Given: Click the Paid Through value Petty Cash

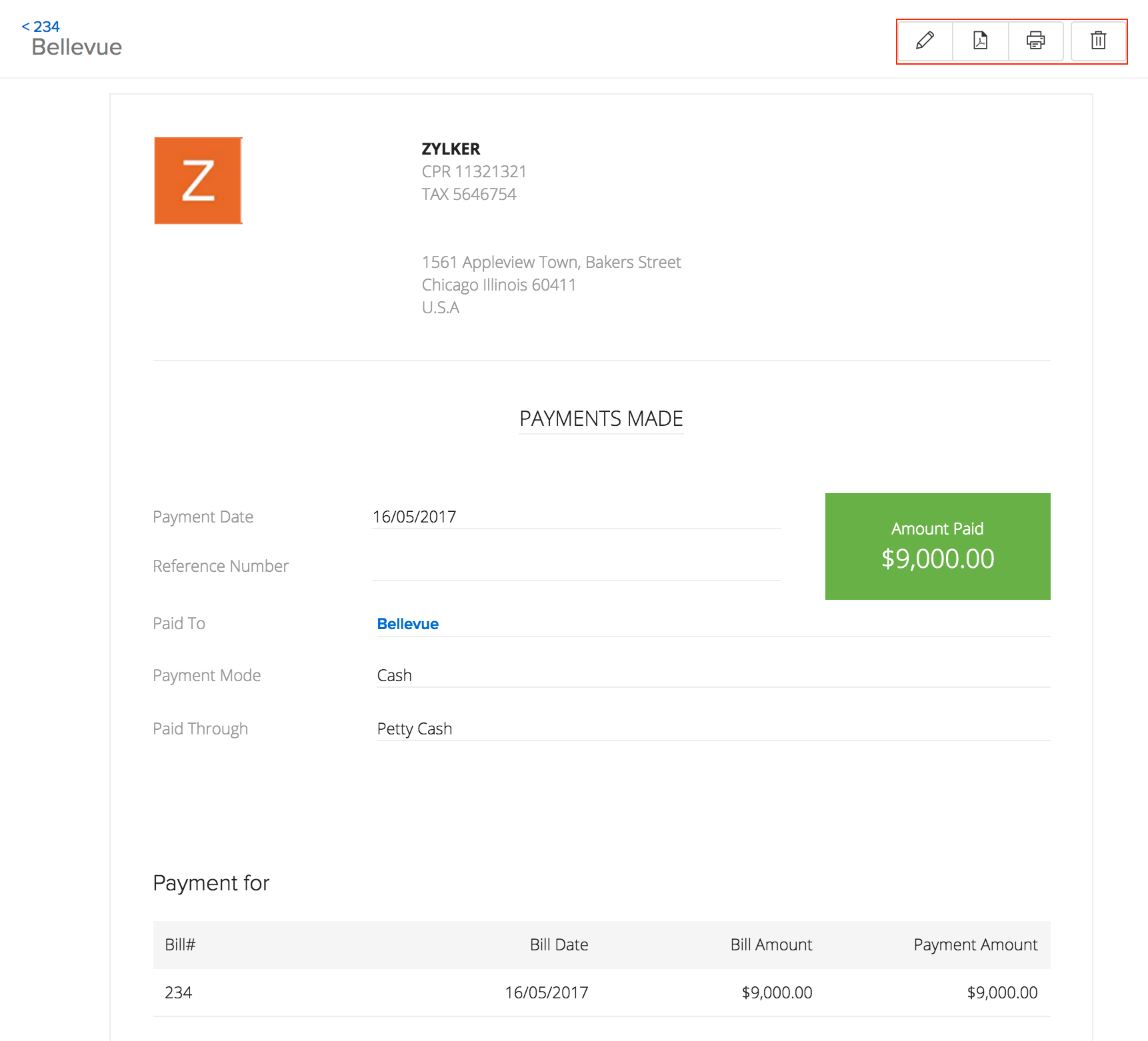Looking at the screenshot, I should [415, 728].
